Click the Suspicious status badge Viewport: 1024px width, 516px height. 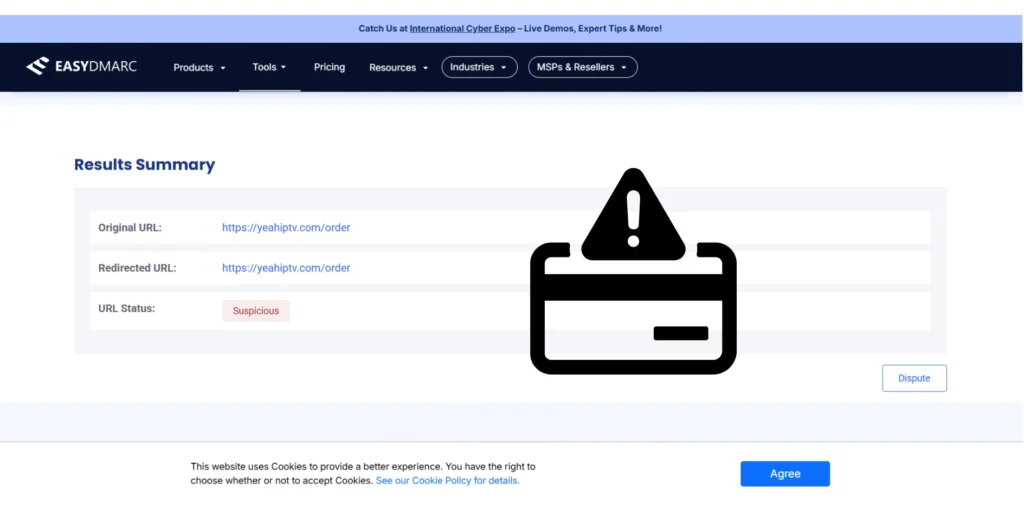tap(256, 311)
